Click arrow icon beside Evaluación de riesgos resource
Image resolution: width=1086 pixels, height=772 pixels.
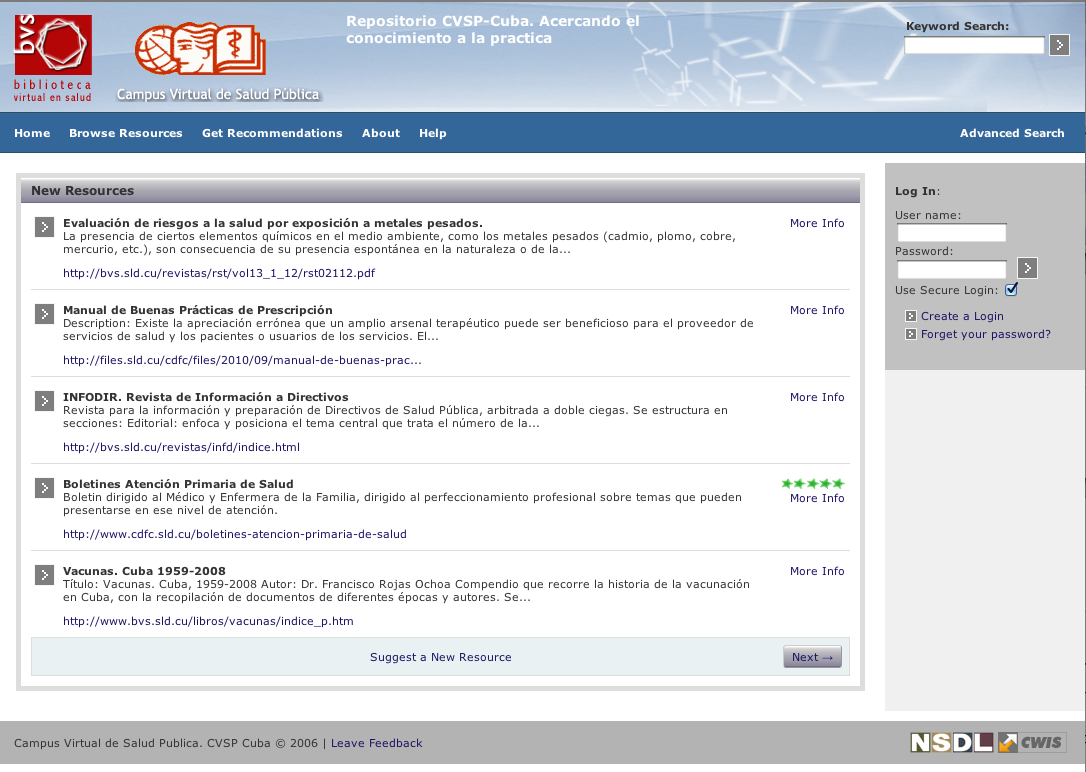click(x=44, y=227)
